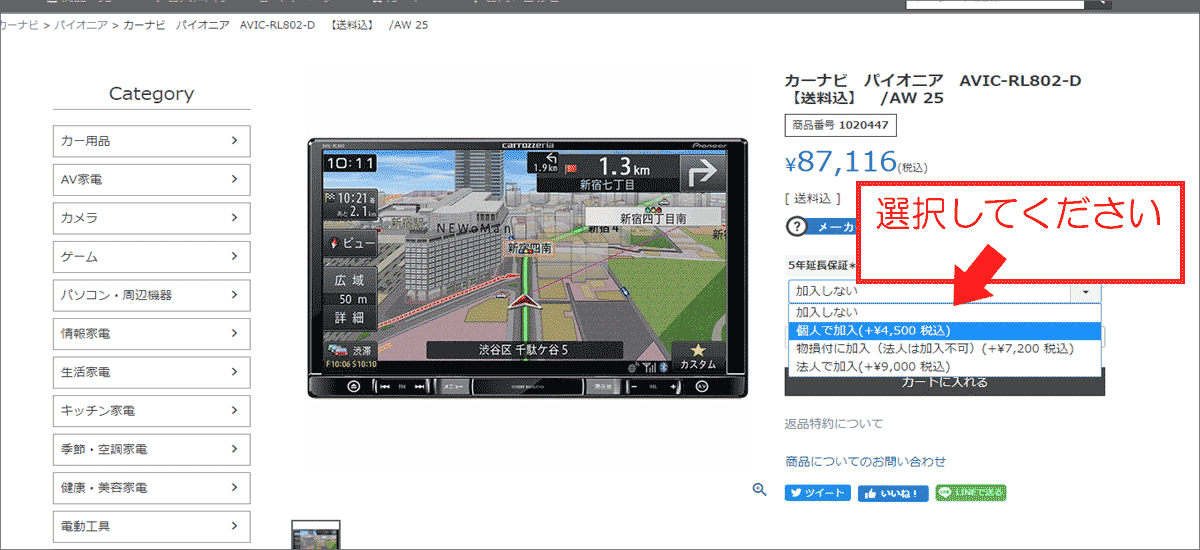This screenshot has width=1200, height=550.
Task: Open the 返品特約について link
Action: [x=834, y=424]
